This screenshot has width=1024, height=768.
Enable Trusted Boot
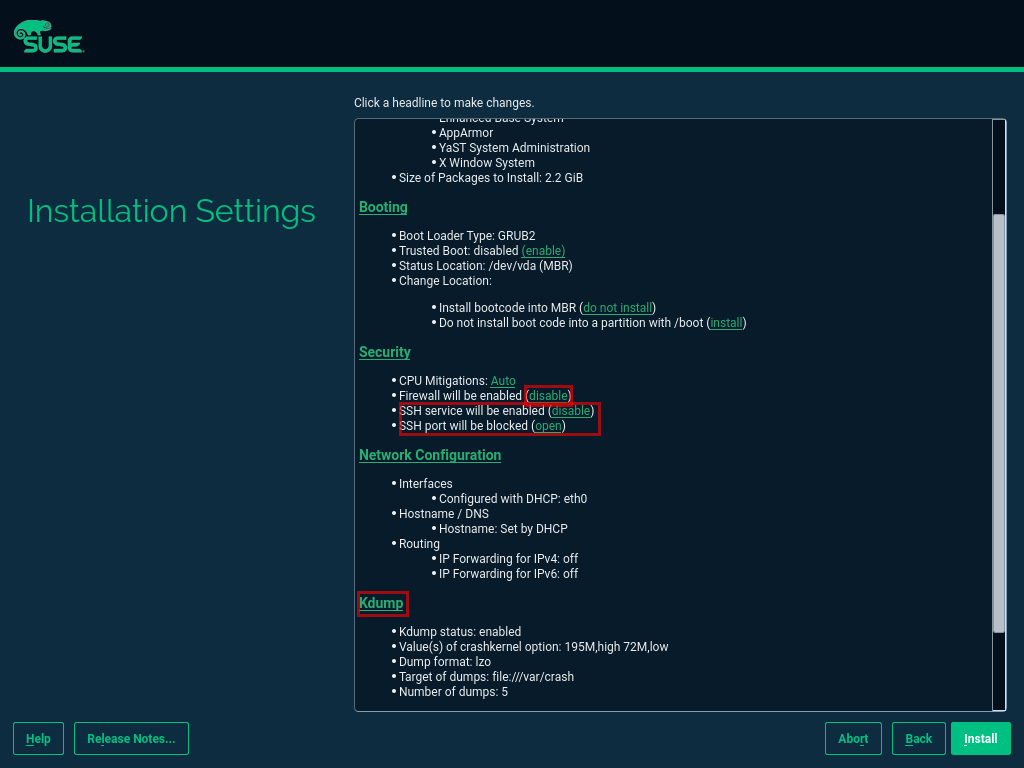point(543,250)
